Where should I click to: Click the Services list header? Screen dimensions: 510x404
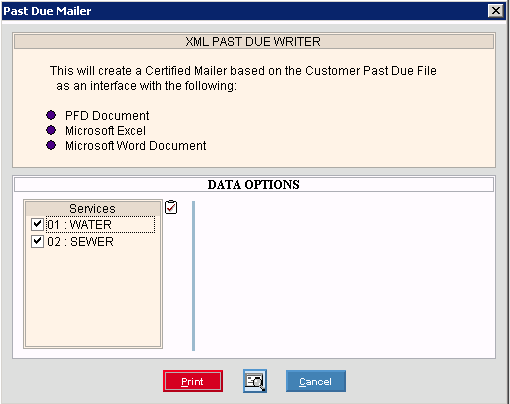click(92, 209)
